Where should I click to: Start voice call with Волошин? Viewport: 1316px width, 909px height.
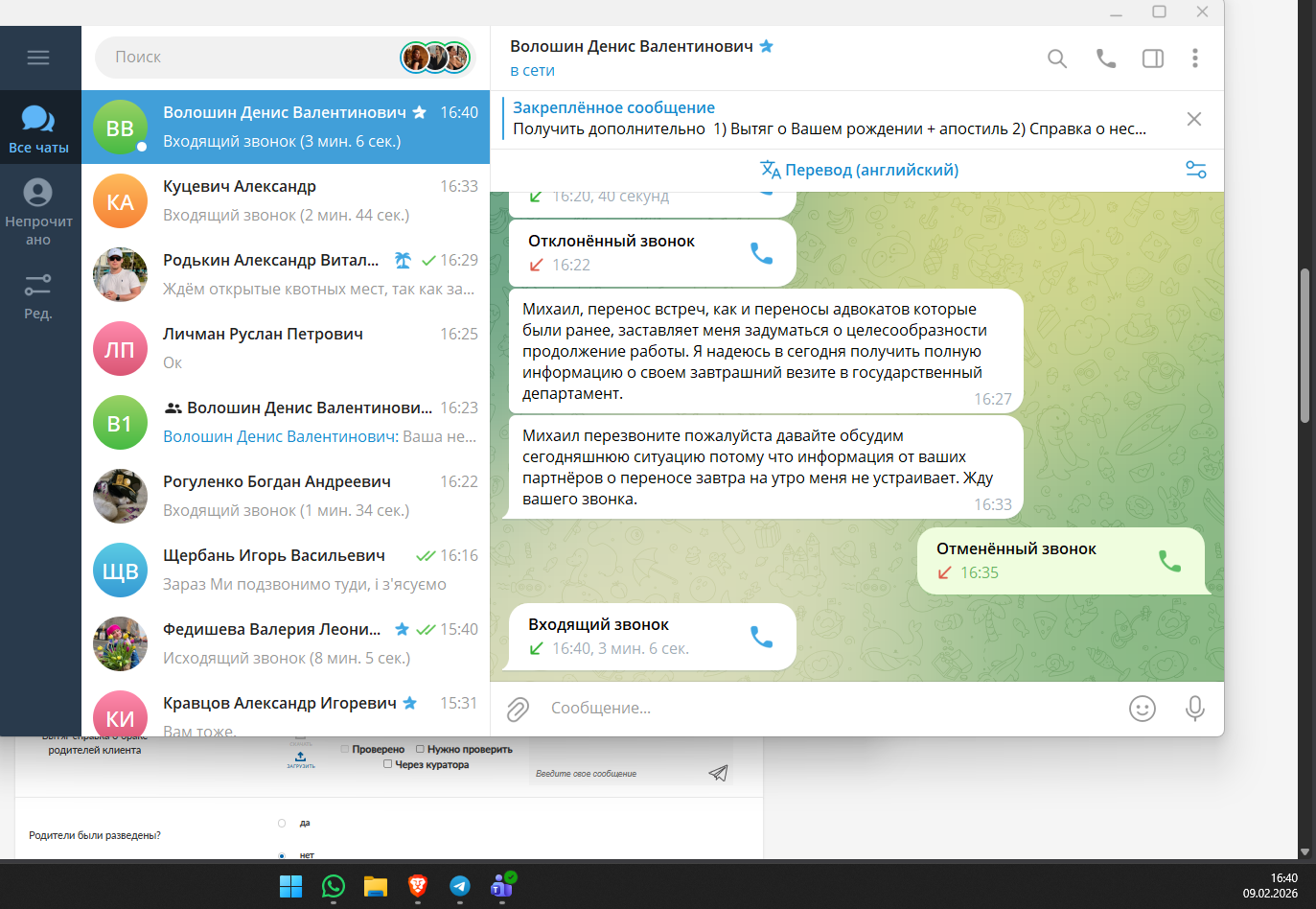[x=1106, y=58]
